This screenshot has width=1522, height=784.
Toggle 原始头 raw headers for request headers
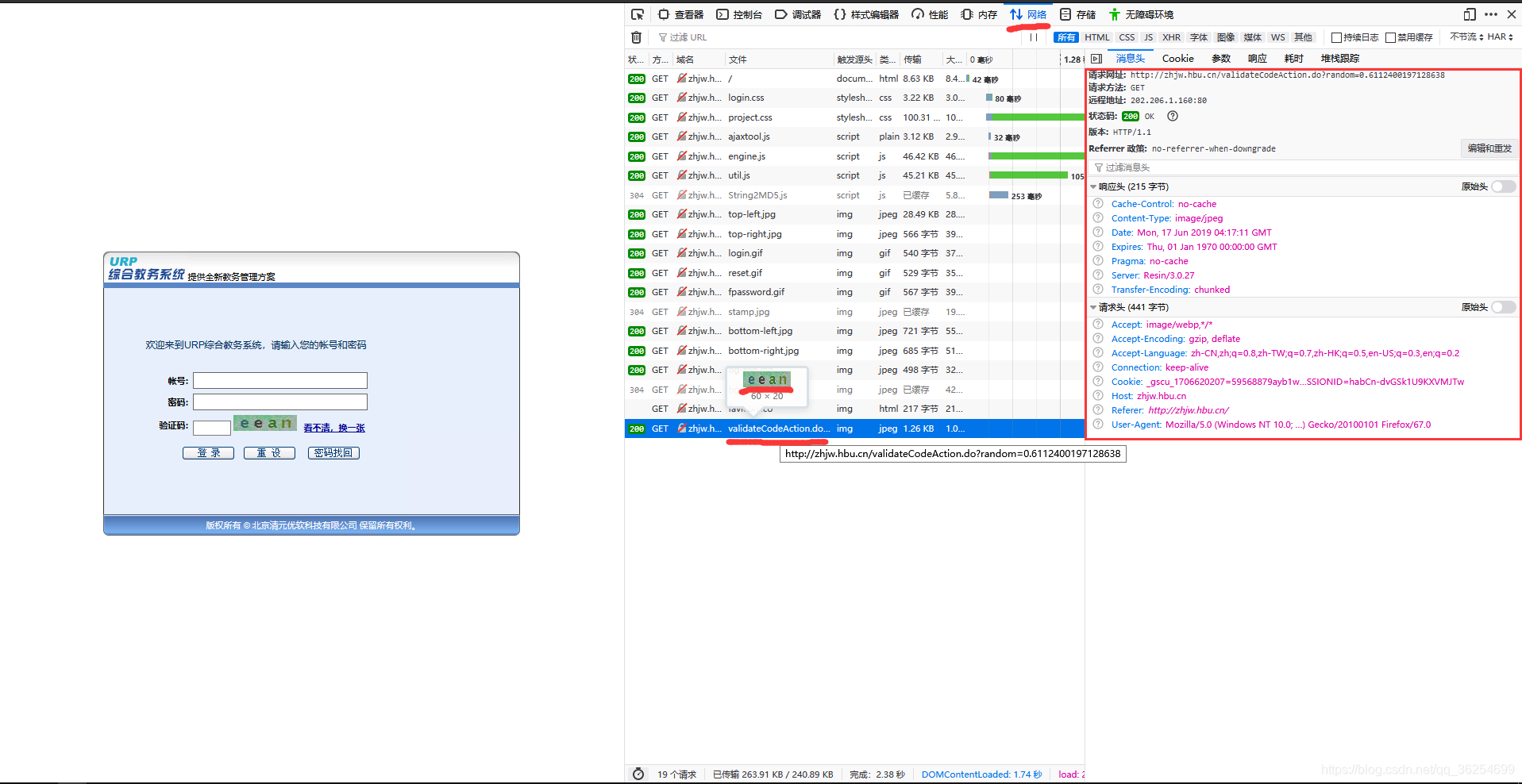click(x=1503, y=307)
